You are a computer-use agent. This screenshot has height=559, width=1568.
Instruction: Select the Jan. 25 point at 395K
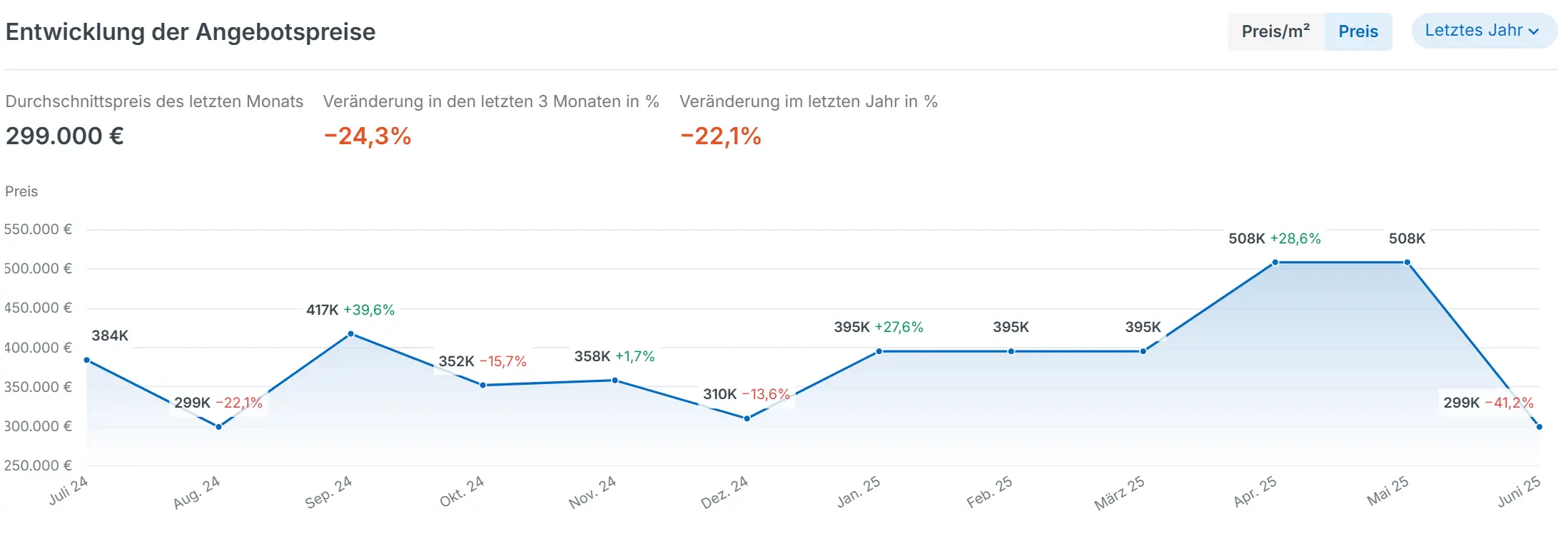pos(879,351)
